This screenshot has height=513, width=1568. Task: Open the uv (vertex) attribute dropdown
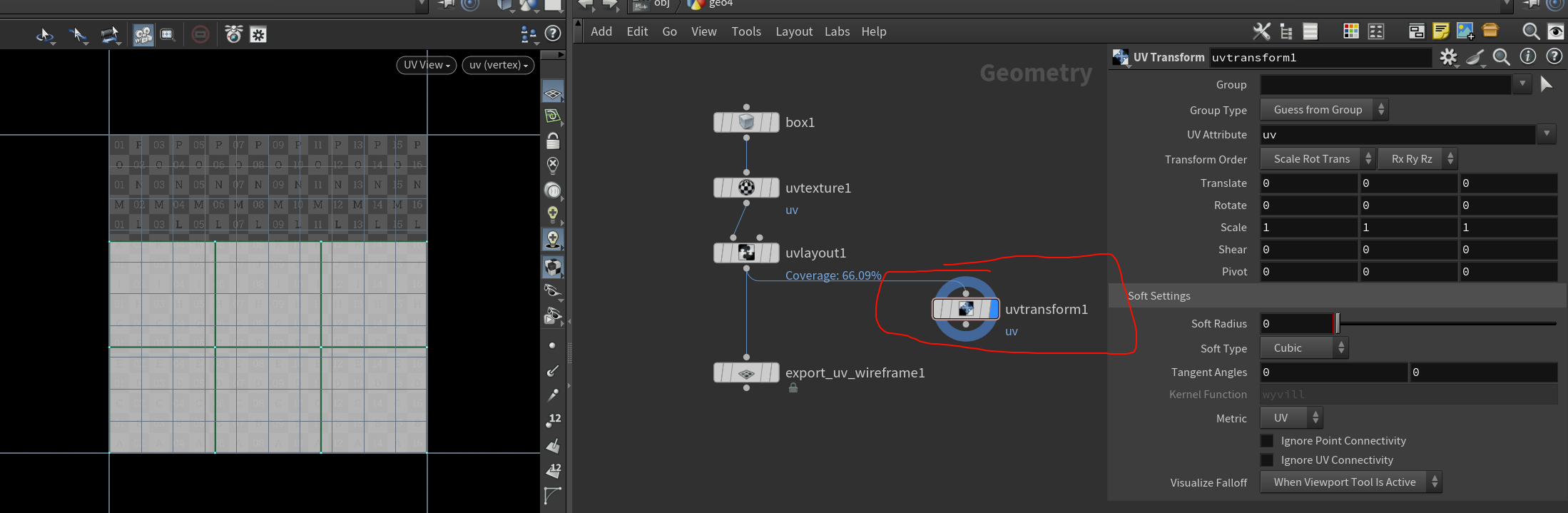[x=498, y=65]
